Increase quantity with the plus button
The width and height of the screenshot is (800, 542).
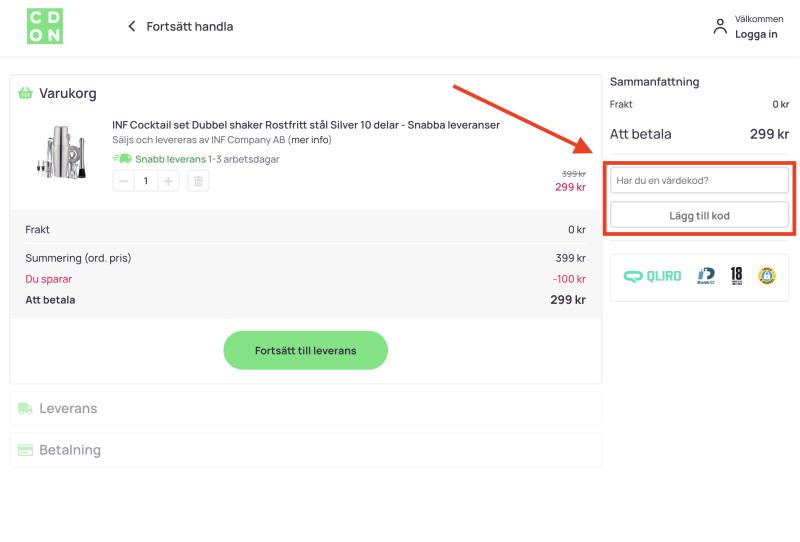[x=168, y=181]
